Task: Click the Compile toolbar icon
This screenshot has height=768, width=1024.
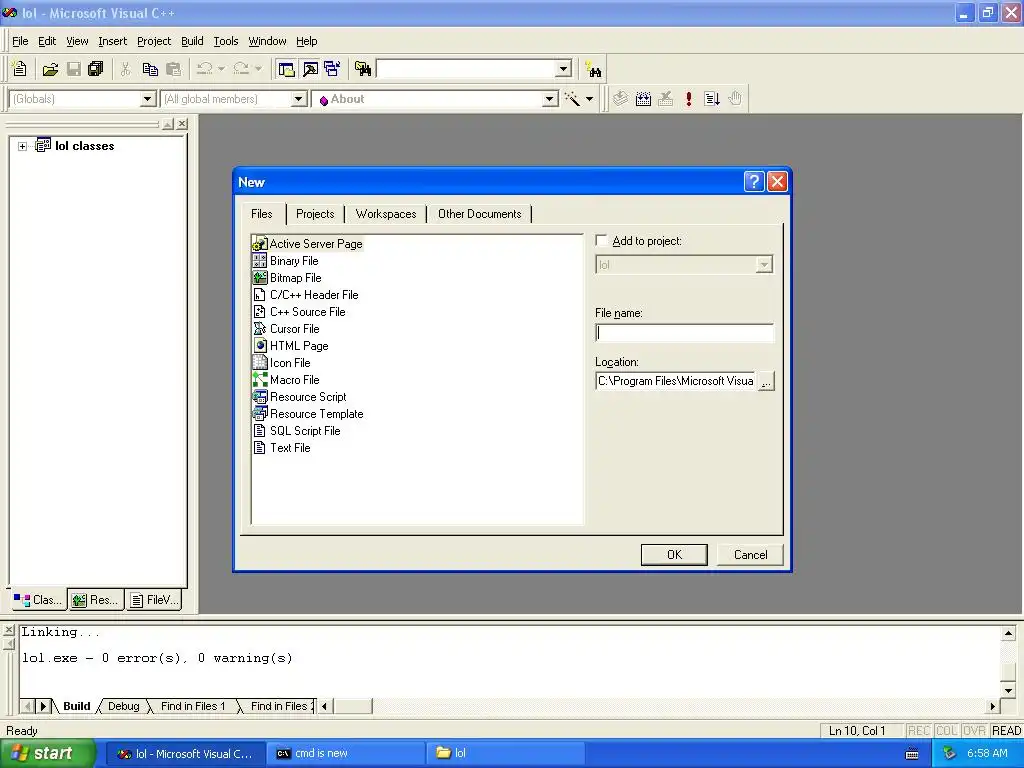Action: pyautogui.click(x=620, y=99)
